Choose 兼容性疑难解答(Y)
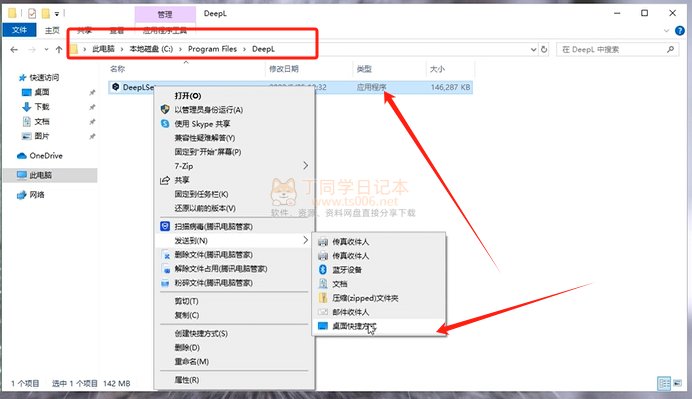Screen dimensions: 692x399 point(234,138)
